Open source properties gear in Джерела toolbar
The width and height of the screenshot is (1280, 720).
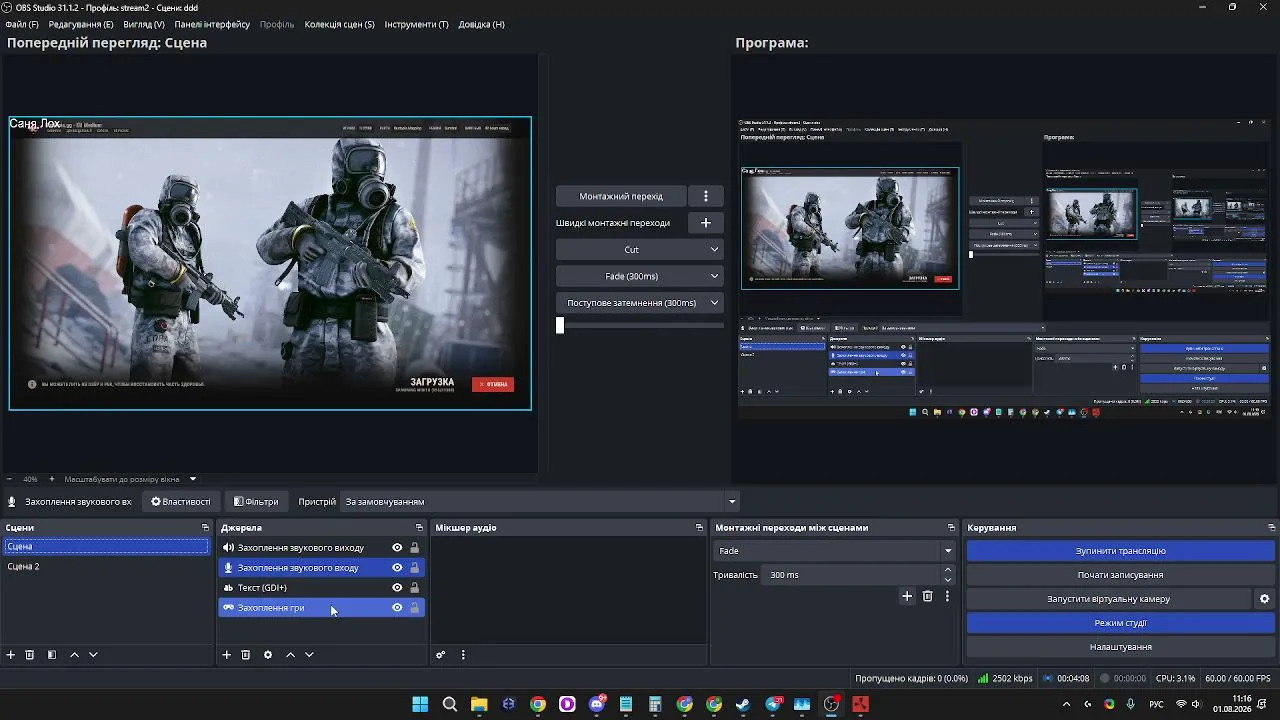click(x=268, y=655)
